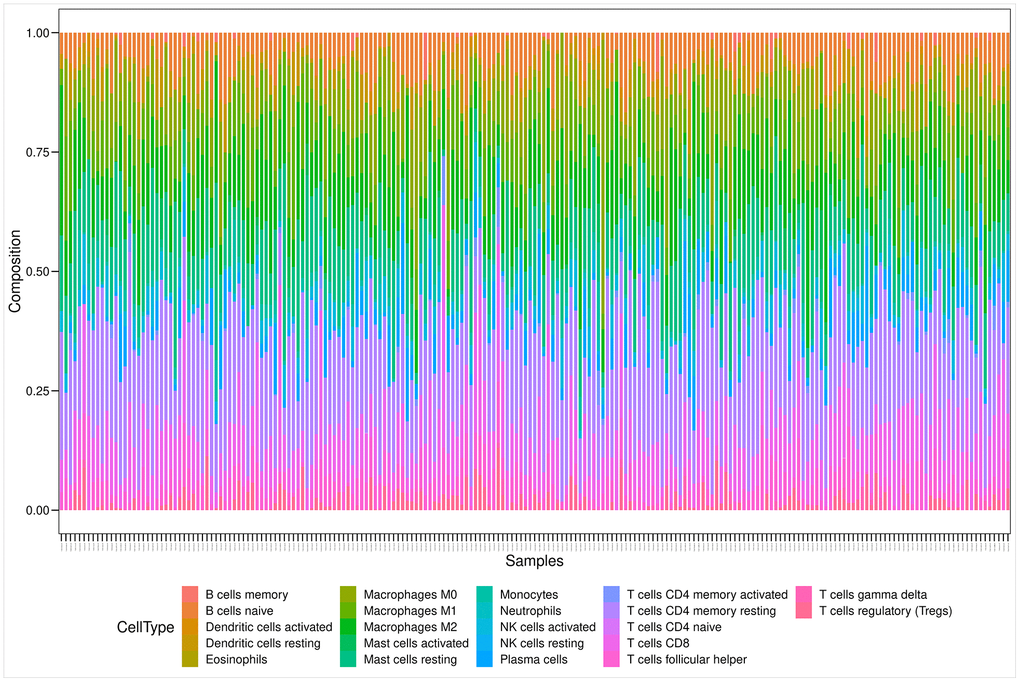
Task: Select the T cells gamma delta swatch
Action: (x=803, y=594)
